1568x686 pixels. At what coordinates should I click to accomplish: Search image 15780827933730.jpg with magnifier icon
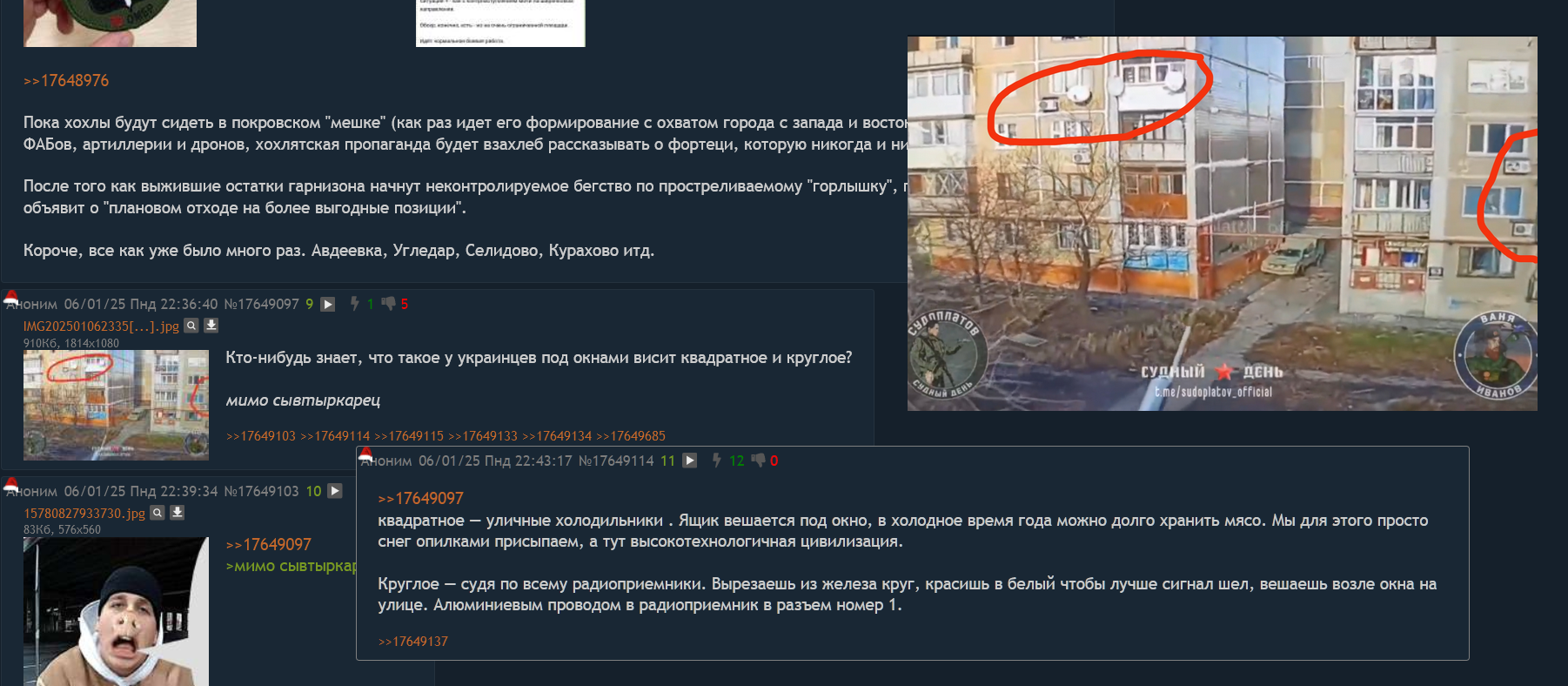pos(157,513)
